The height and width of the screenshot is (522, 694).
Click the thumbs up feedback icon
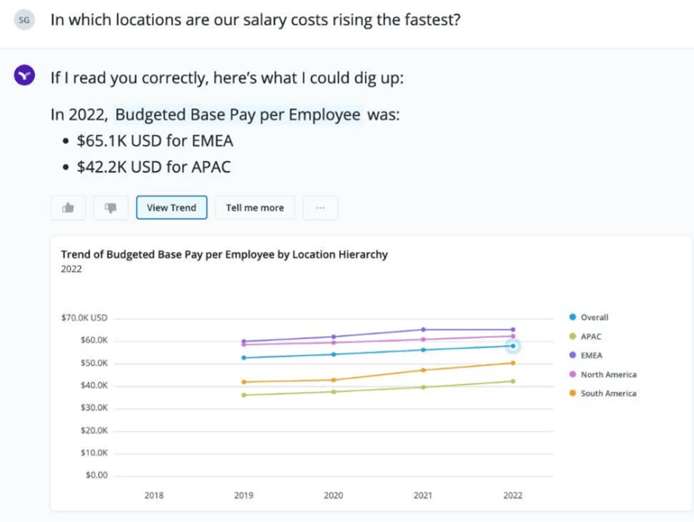click(x=68, y=208)
